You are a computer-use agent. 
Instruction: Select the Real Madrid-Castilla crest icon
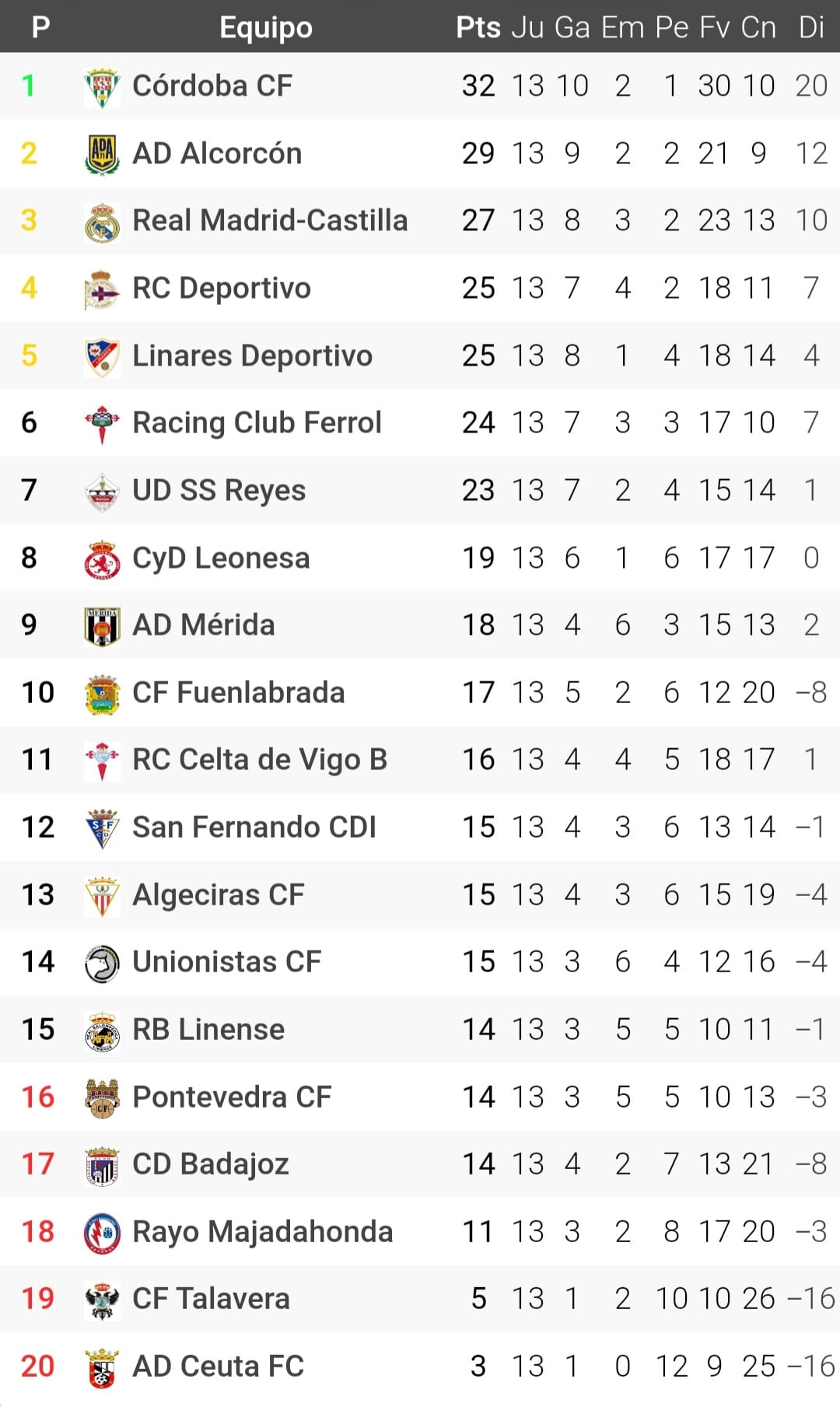[102, 222]
